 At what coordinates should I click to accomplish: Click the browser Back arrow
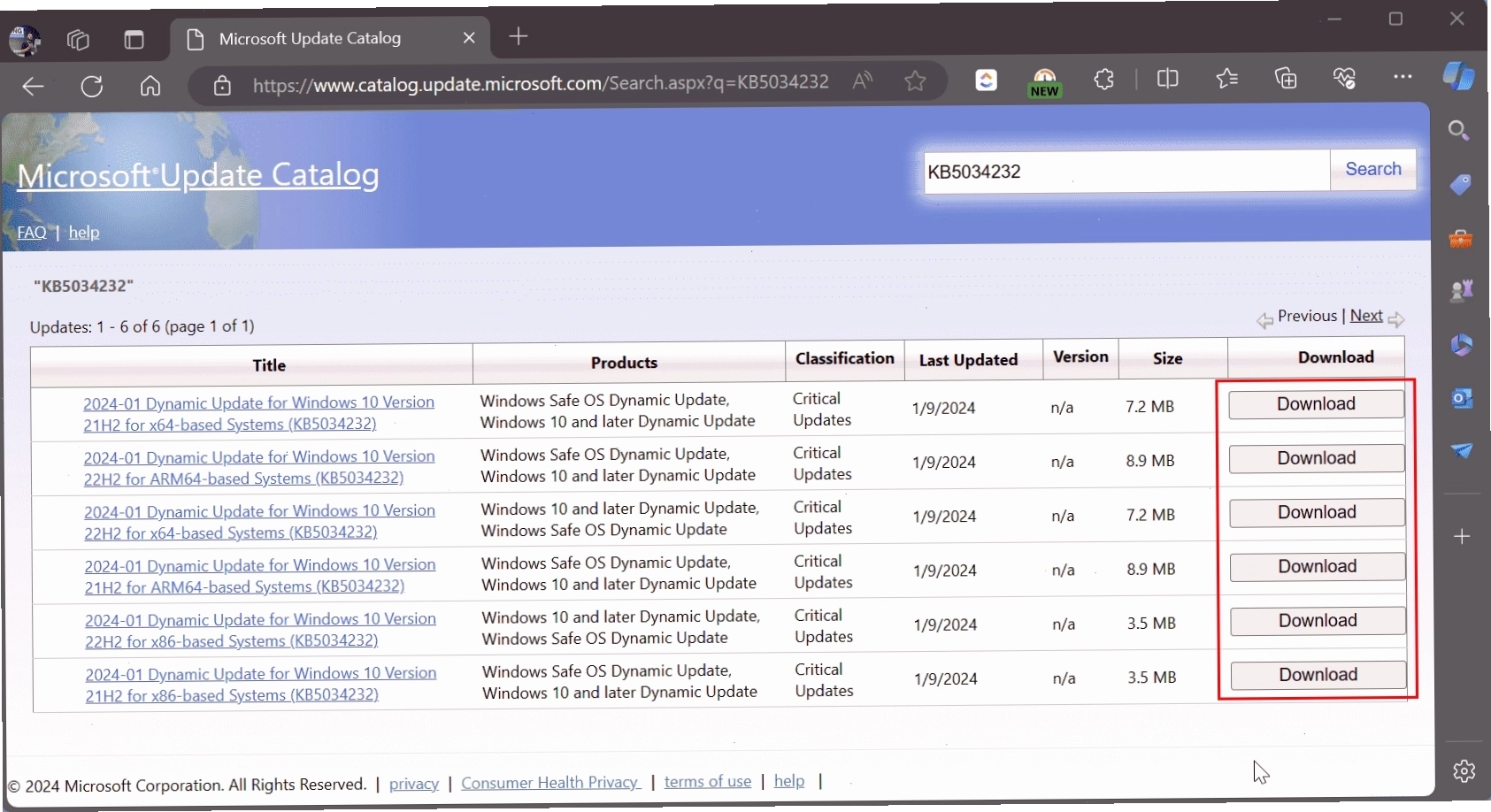pyautogui.click(x=33, y=86)
